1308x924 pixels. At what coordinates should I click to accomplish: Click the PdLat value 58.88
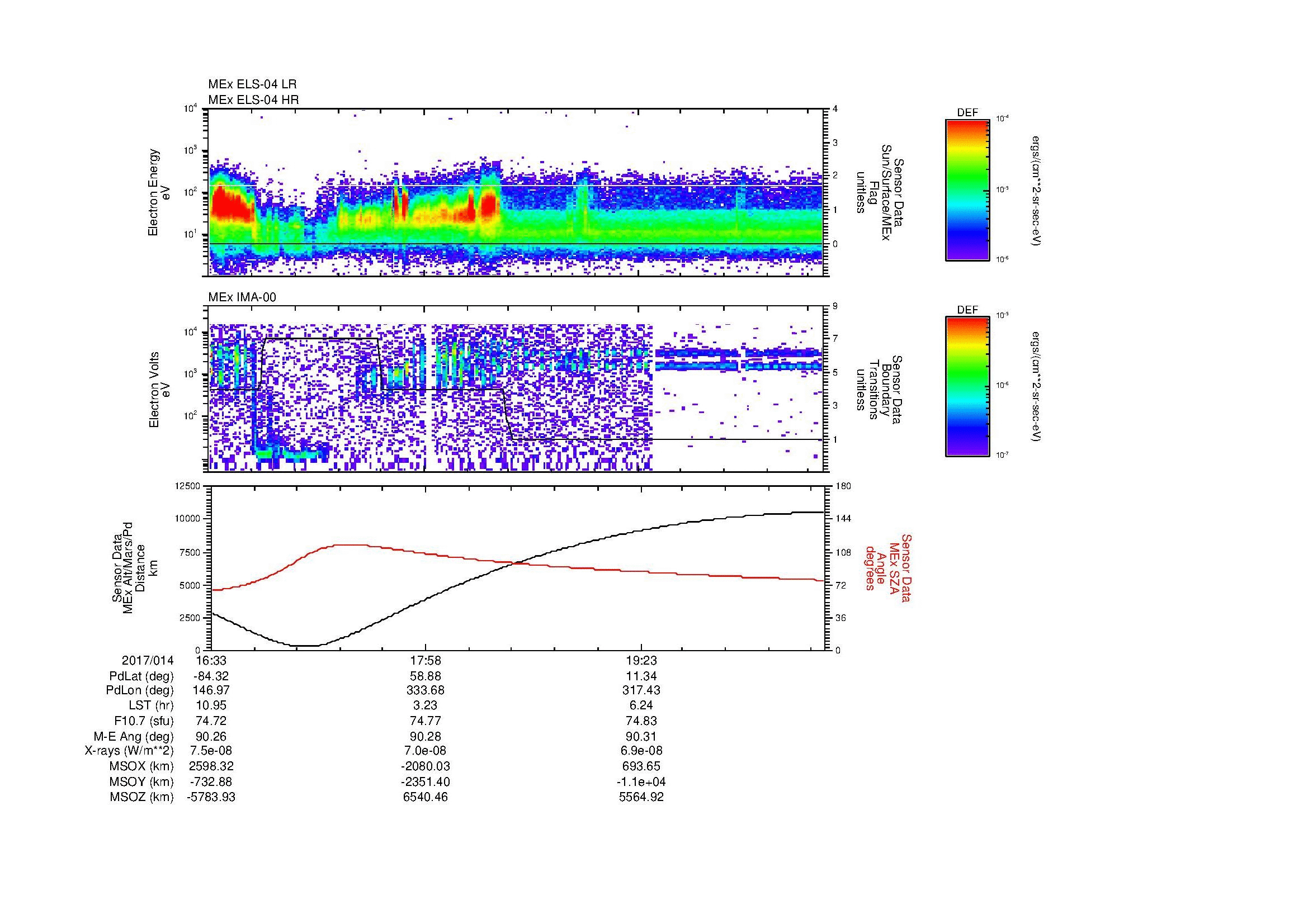pyautogui.click(x=426, y=676)
